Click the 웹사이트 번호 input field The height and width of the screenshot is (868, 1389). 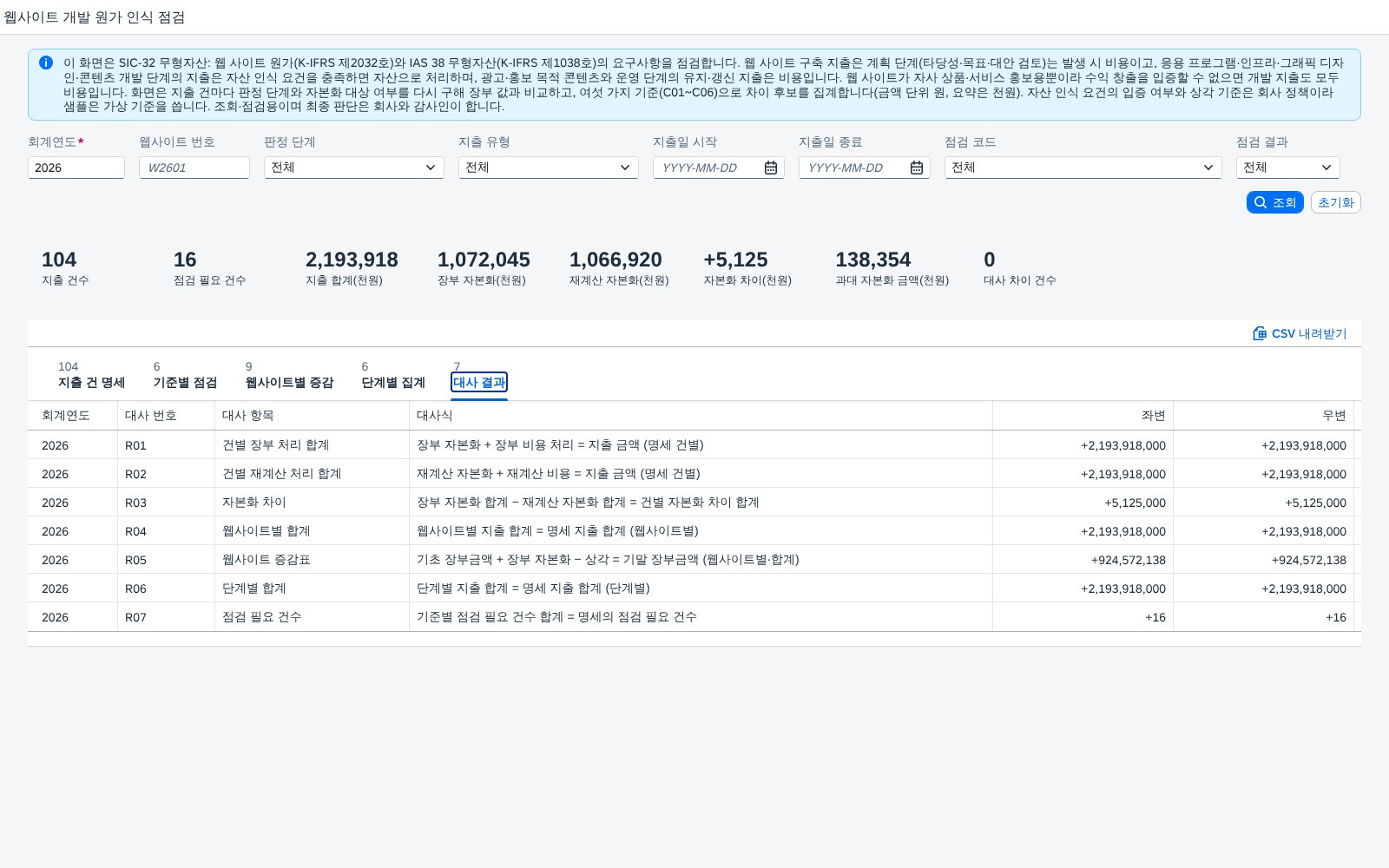click(x=194, y=168)
